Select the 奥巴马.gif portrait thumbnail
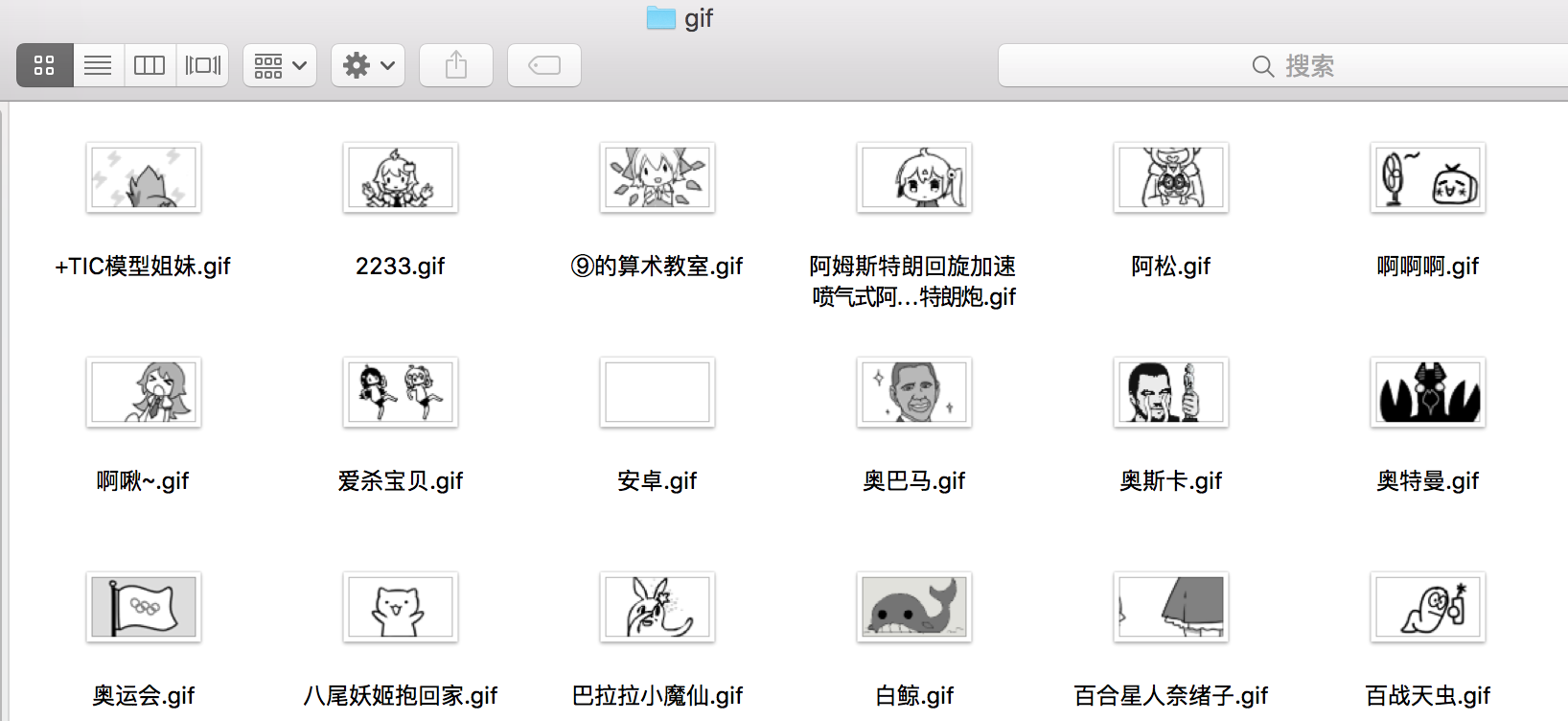This screenshot has height=721, width=1568. [914, 392]
